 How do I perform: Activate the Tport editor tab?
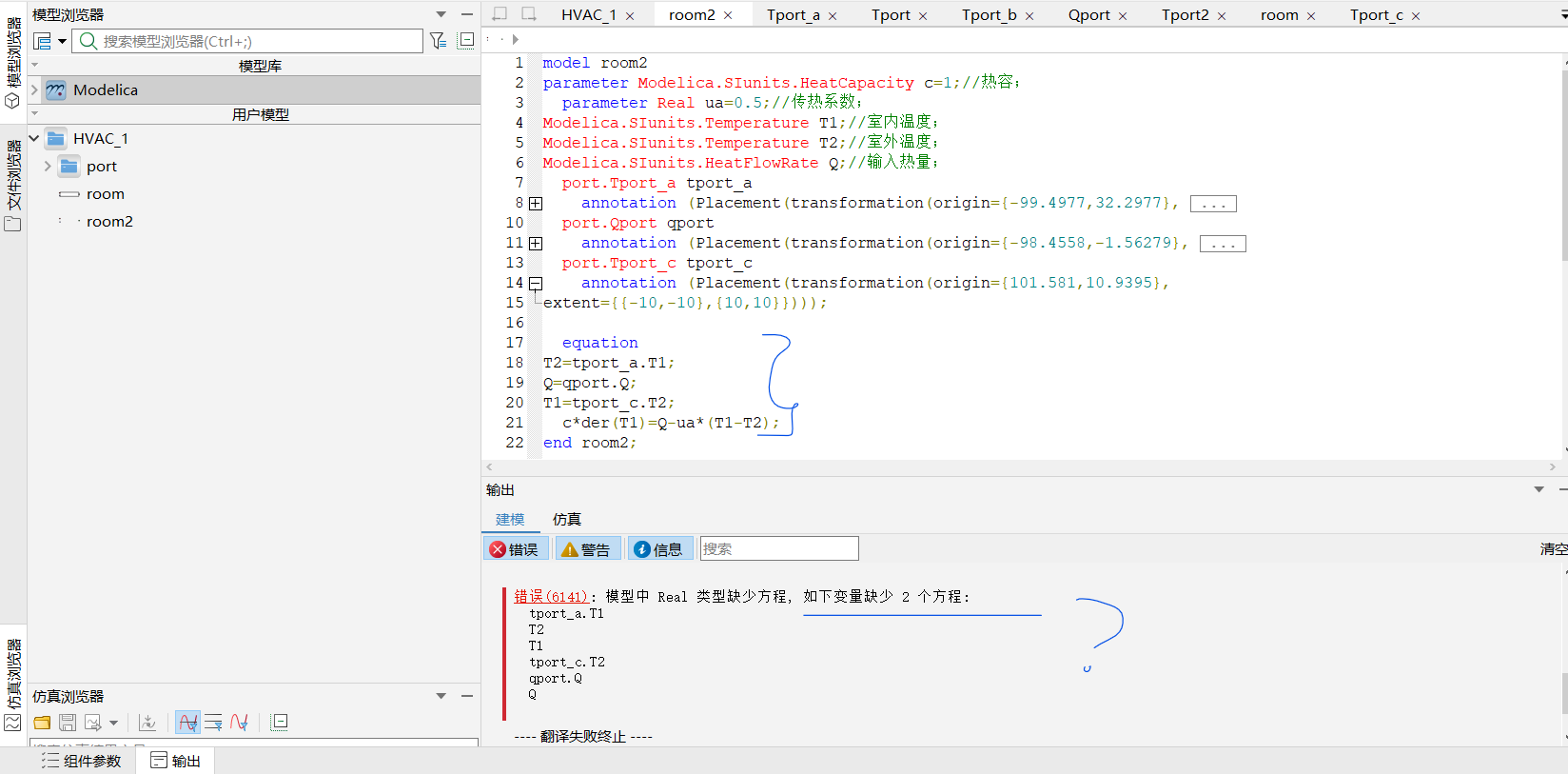click(x=891, y=14)
